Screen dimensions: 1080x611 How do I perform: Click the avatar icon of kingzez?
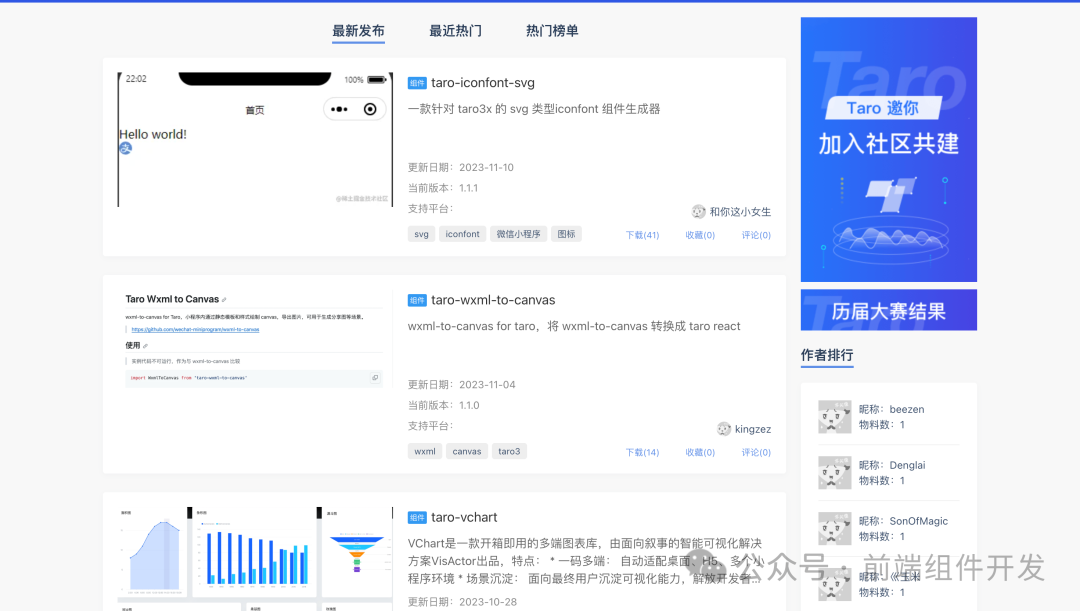tap(723, 429)
